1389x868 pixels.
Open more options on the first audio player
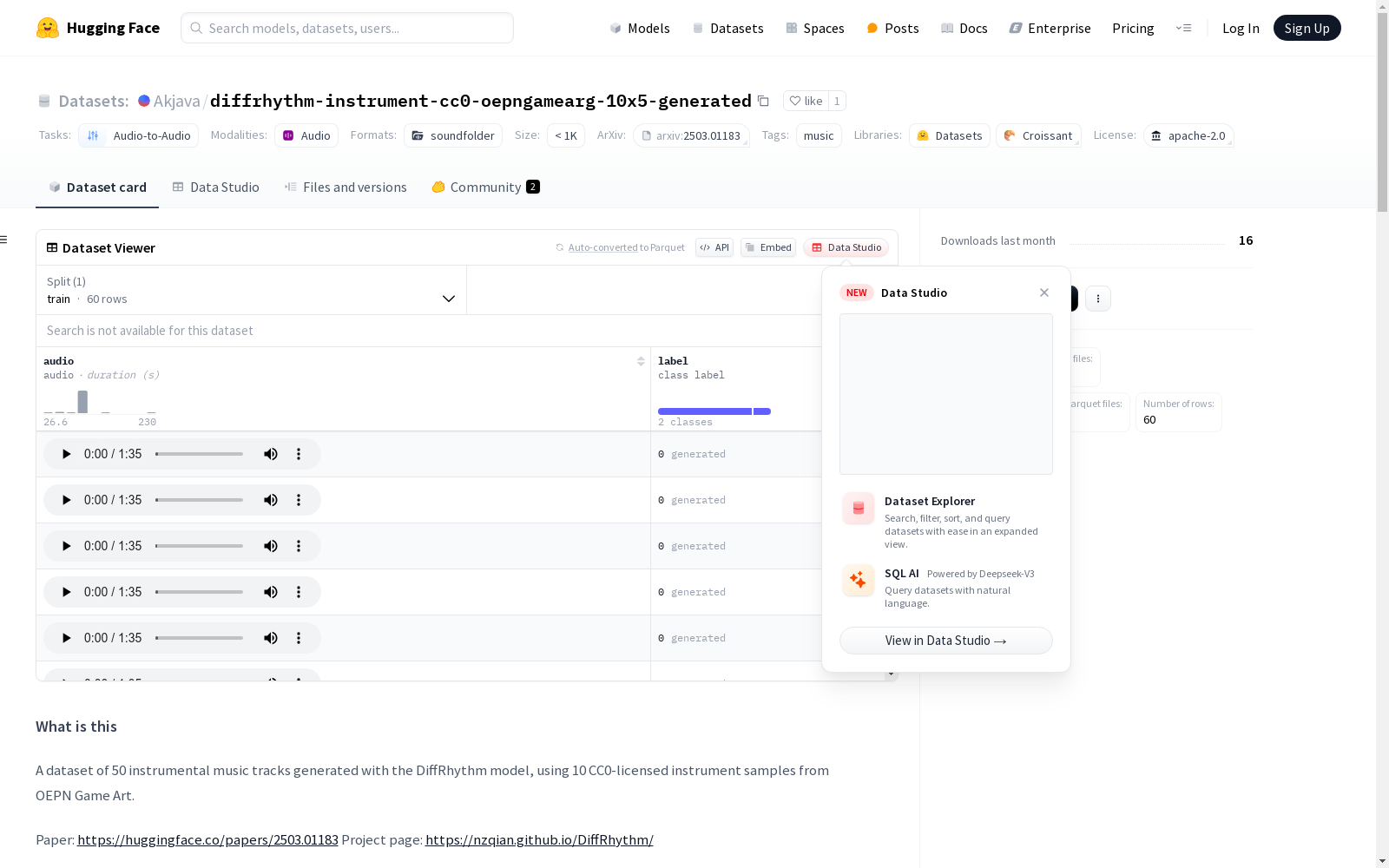coord(299,454)
